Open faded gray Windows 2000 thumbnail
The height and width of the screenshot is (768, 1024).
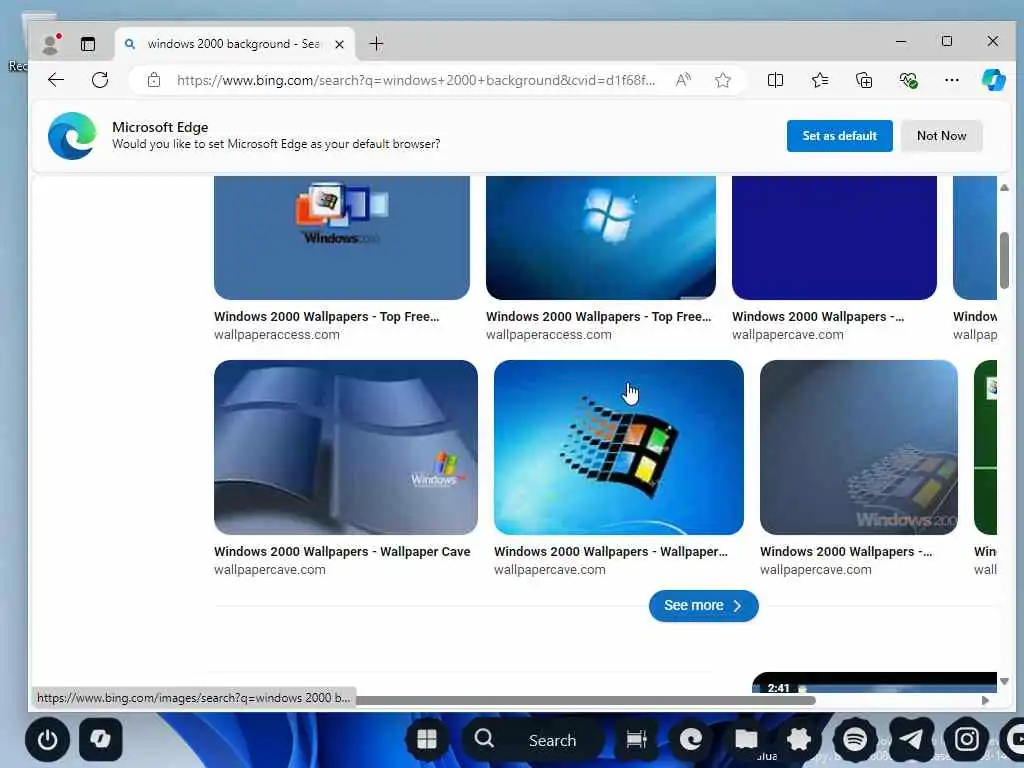coord(859,447)
